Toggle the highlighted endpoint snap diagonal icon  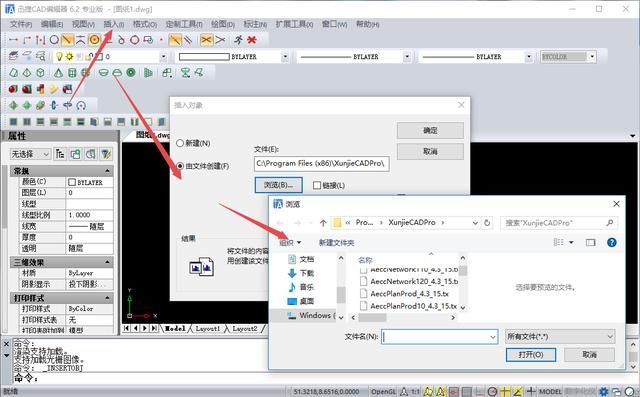pyautogui.click(x=67, y=40)
